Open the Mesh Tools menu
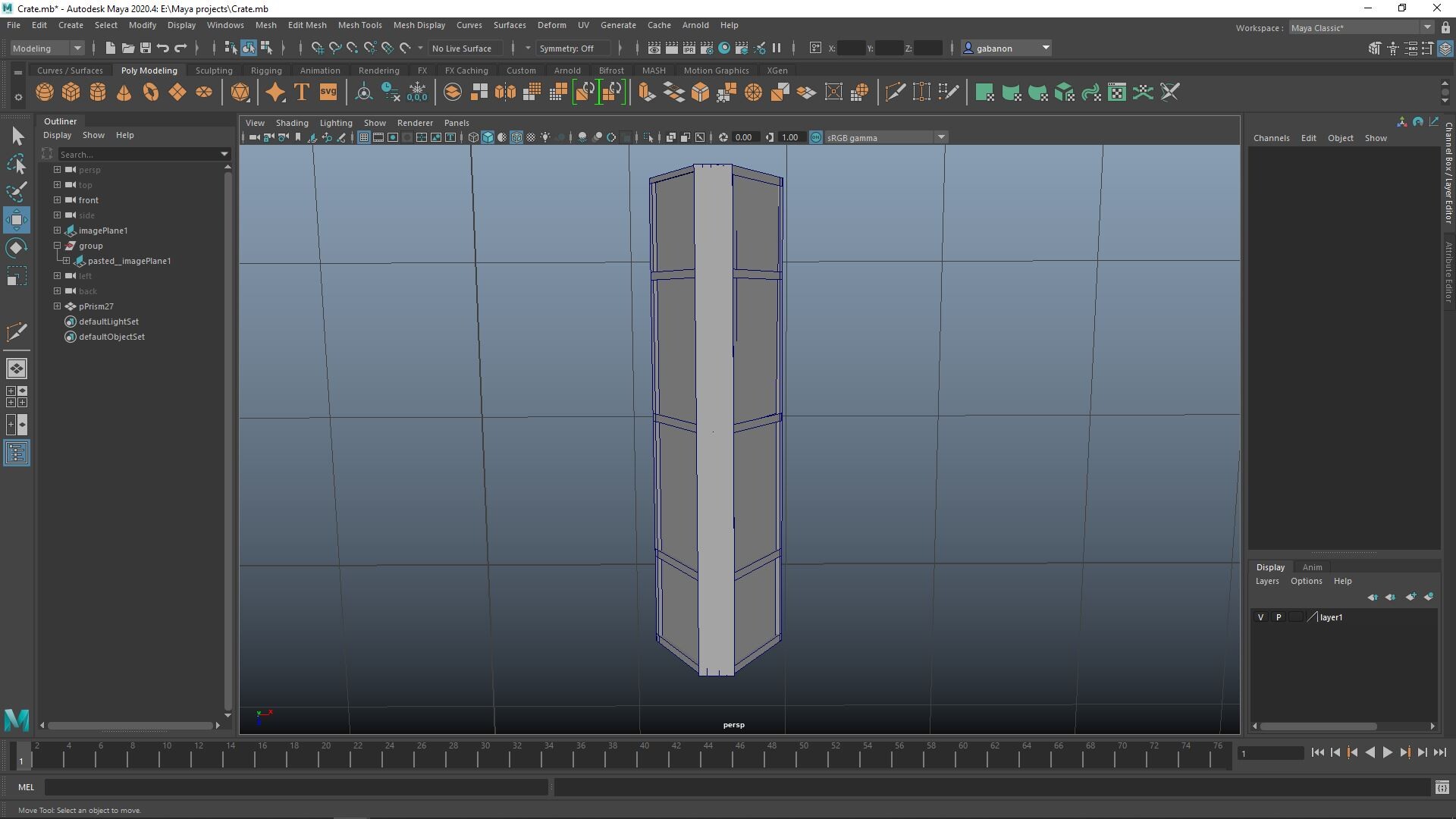 (x=359, y=25)
